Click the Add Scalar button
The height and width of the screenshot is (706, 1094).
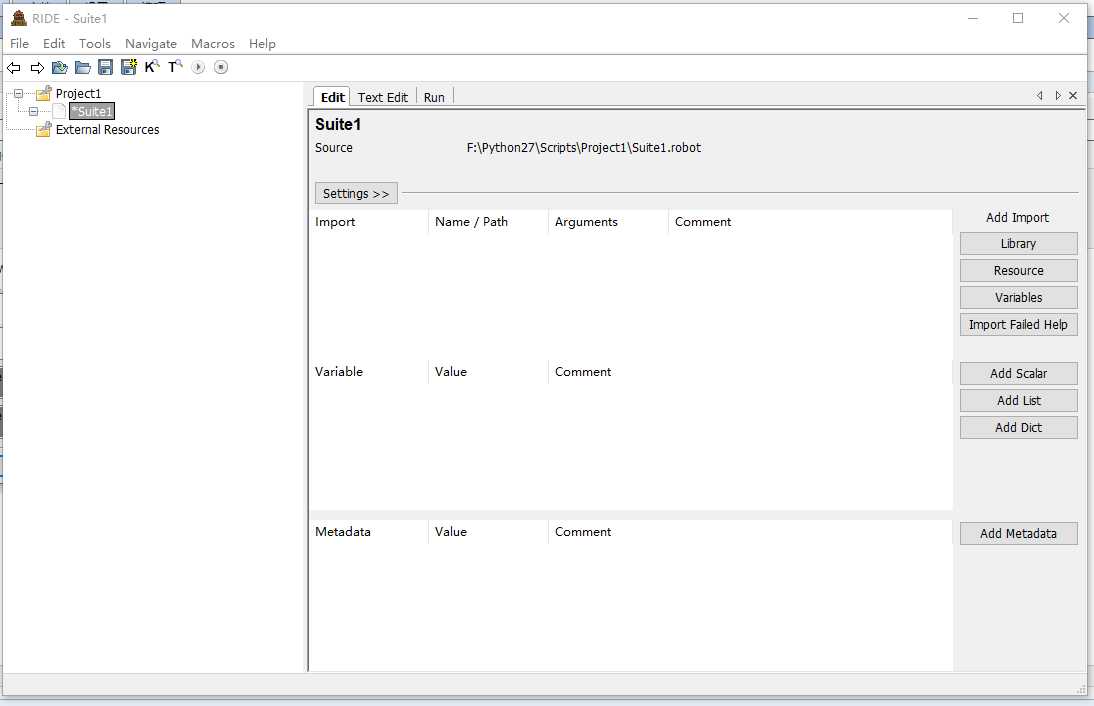pos(1018,373)
